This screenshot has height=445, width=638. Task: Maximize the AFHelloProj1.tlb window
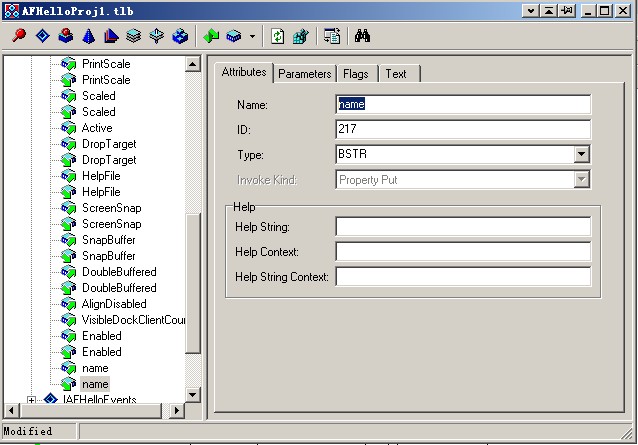point(605,11)
